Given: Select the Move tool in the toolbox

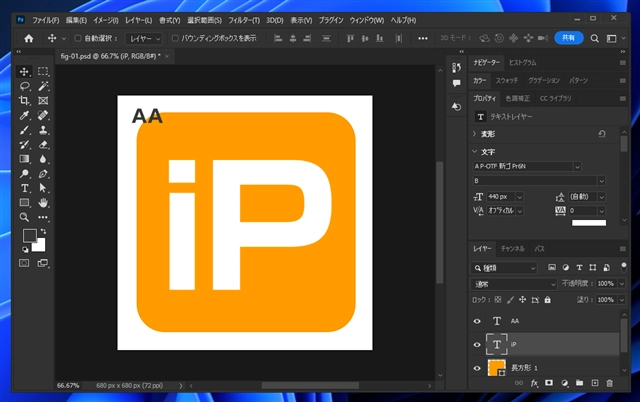Looking at the screenshot, I should (x=24, y=72).
